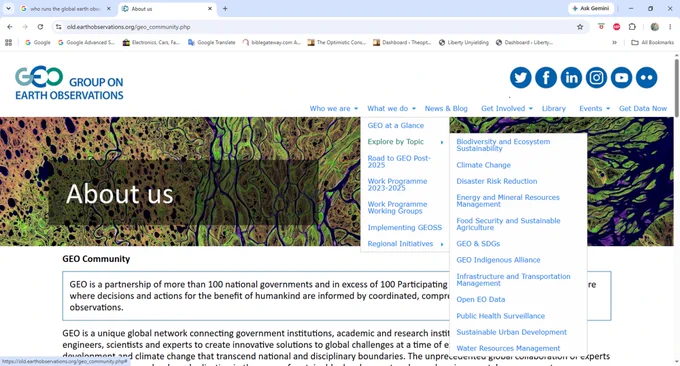Expand What we do menu

click(x=391, y=108)
